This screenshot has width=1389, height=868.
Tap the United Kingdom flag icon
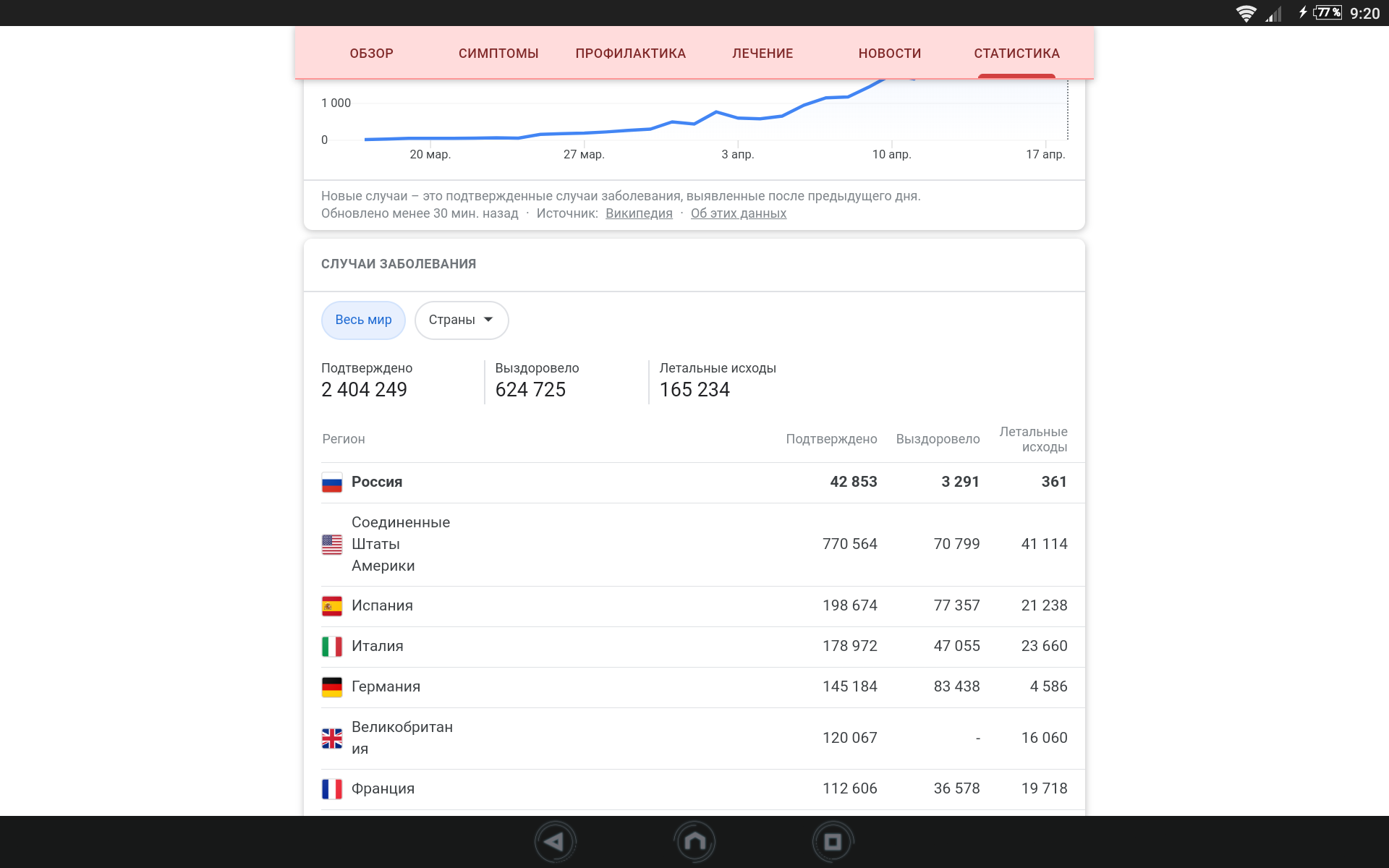[x=332, y=738]
